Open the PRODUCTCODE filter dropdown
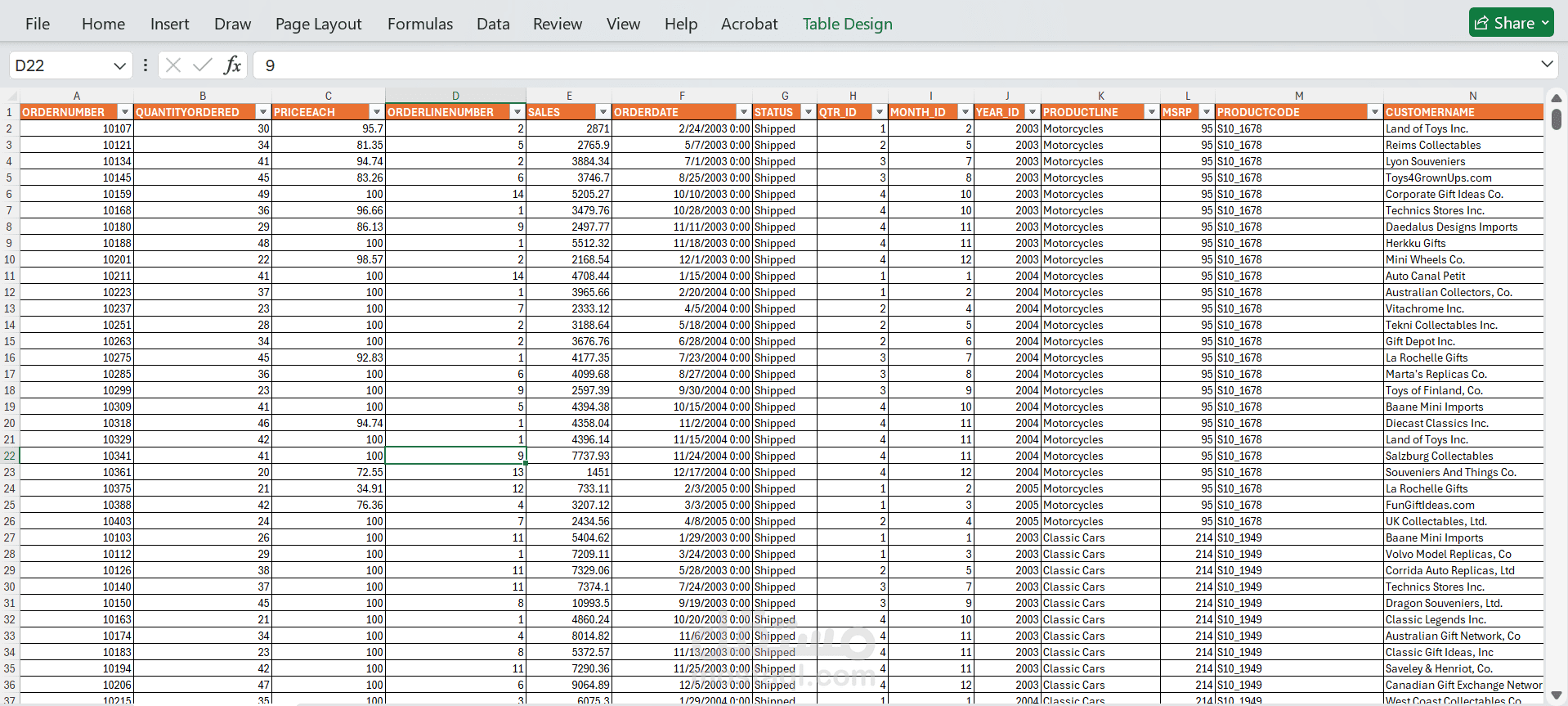Screen dimensions: 1568x706 pyautogui.click(x=1374, y=112)
